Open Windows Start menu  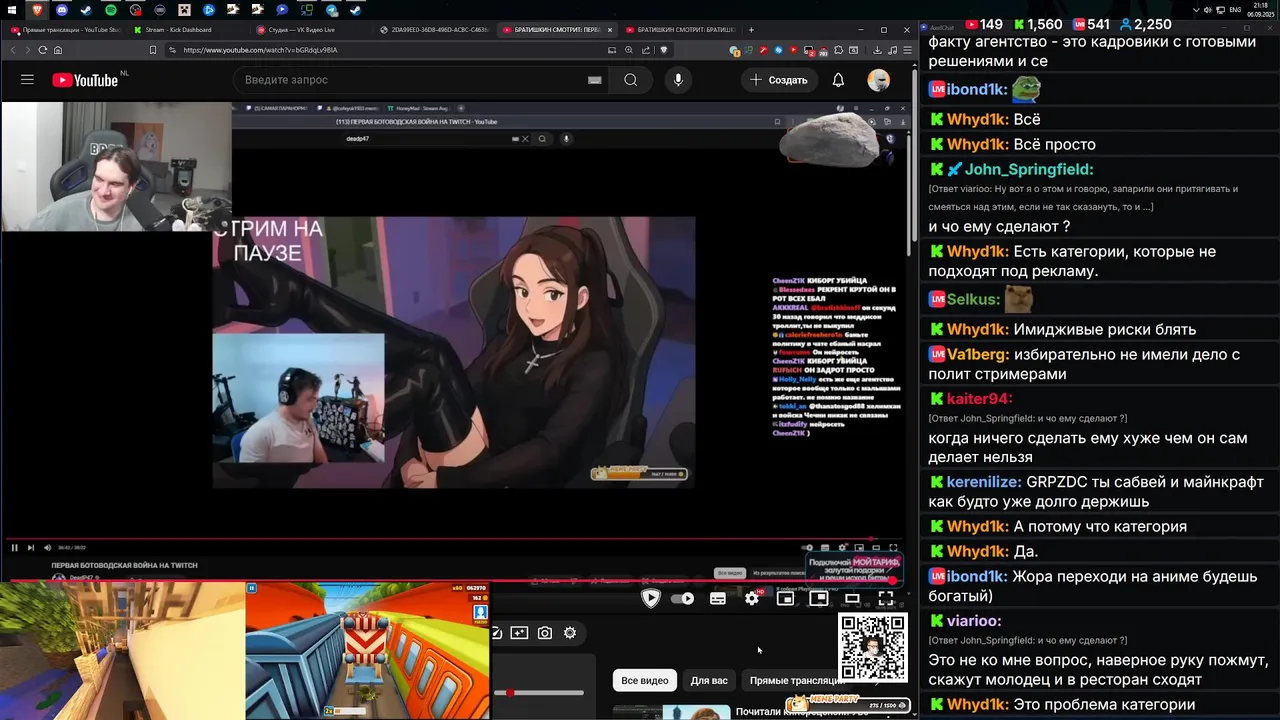coord(12,10)
